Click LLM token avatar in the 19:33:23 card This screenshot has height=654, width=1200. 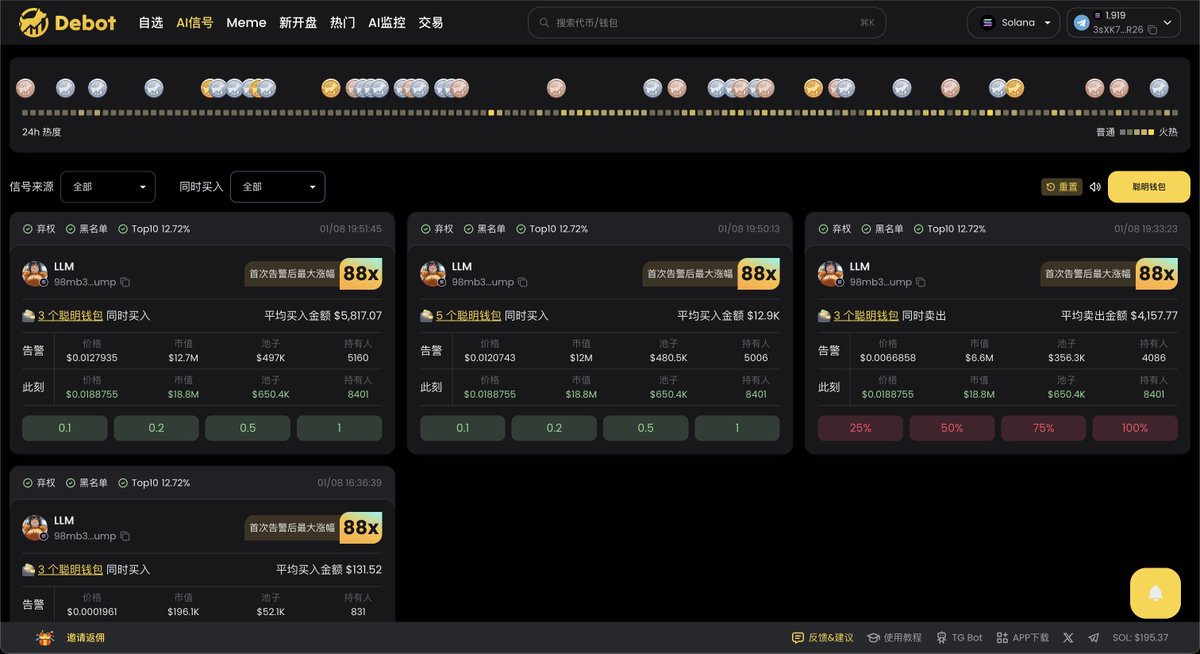(x=831, y=274)
